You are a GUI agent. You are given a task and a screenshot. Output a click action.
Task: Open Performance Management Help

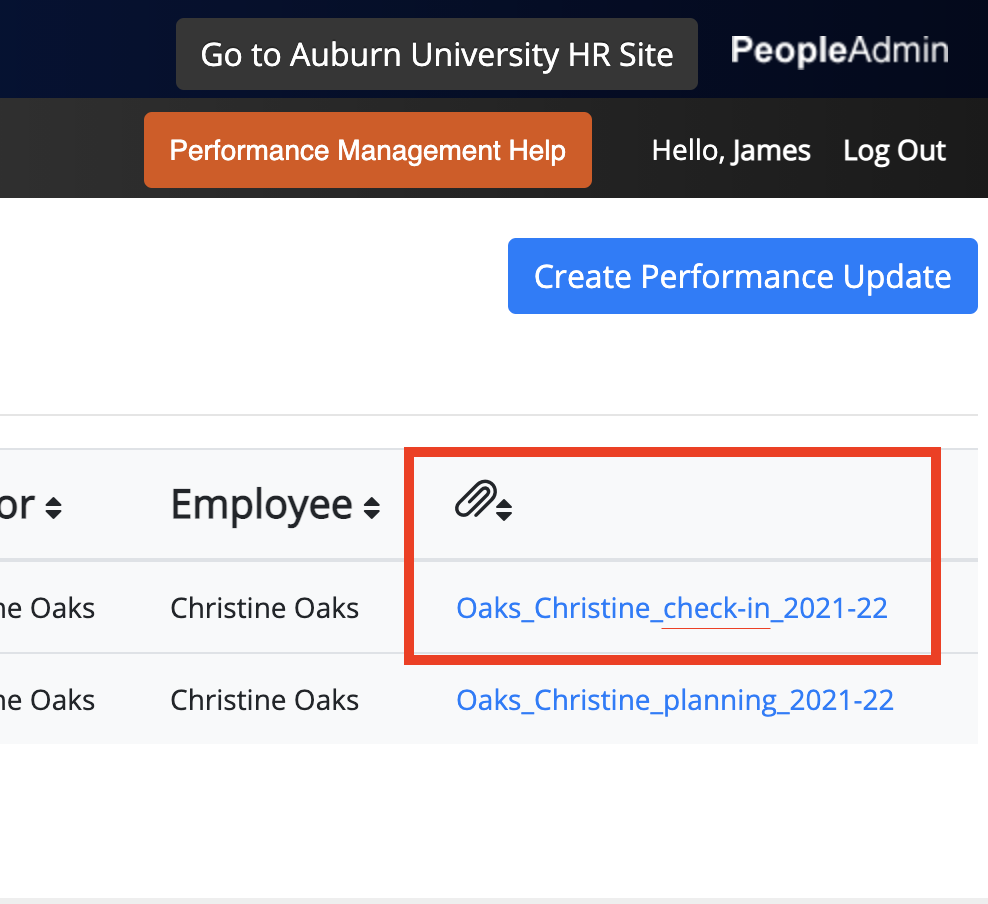point(367,150)
